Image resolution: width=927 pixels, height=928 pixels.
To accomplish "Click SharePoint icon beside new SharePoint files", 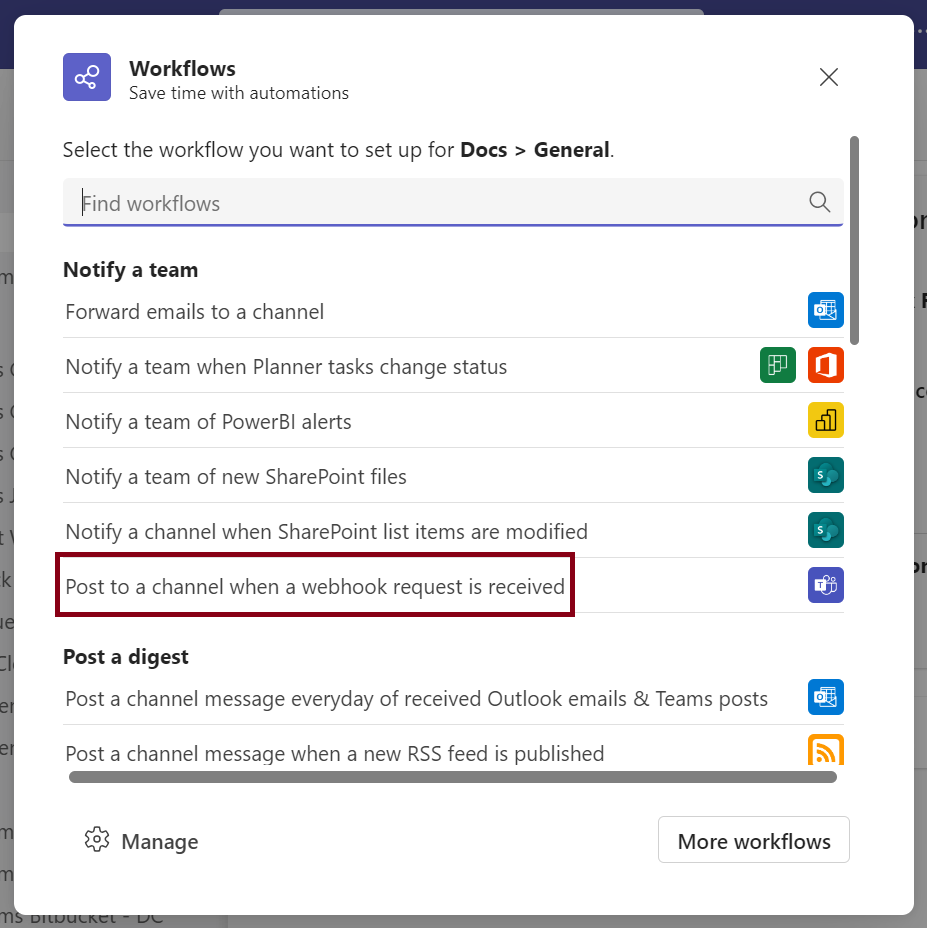I will [x=825, y=475].
